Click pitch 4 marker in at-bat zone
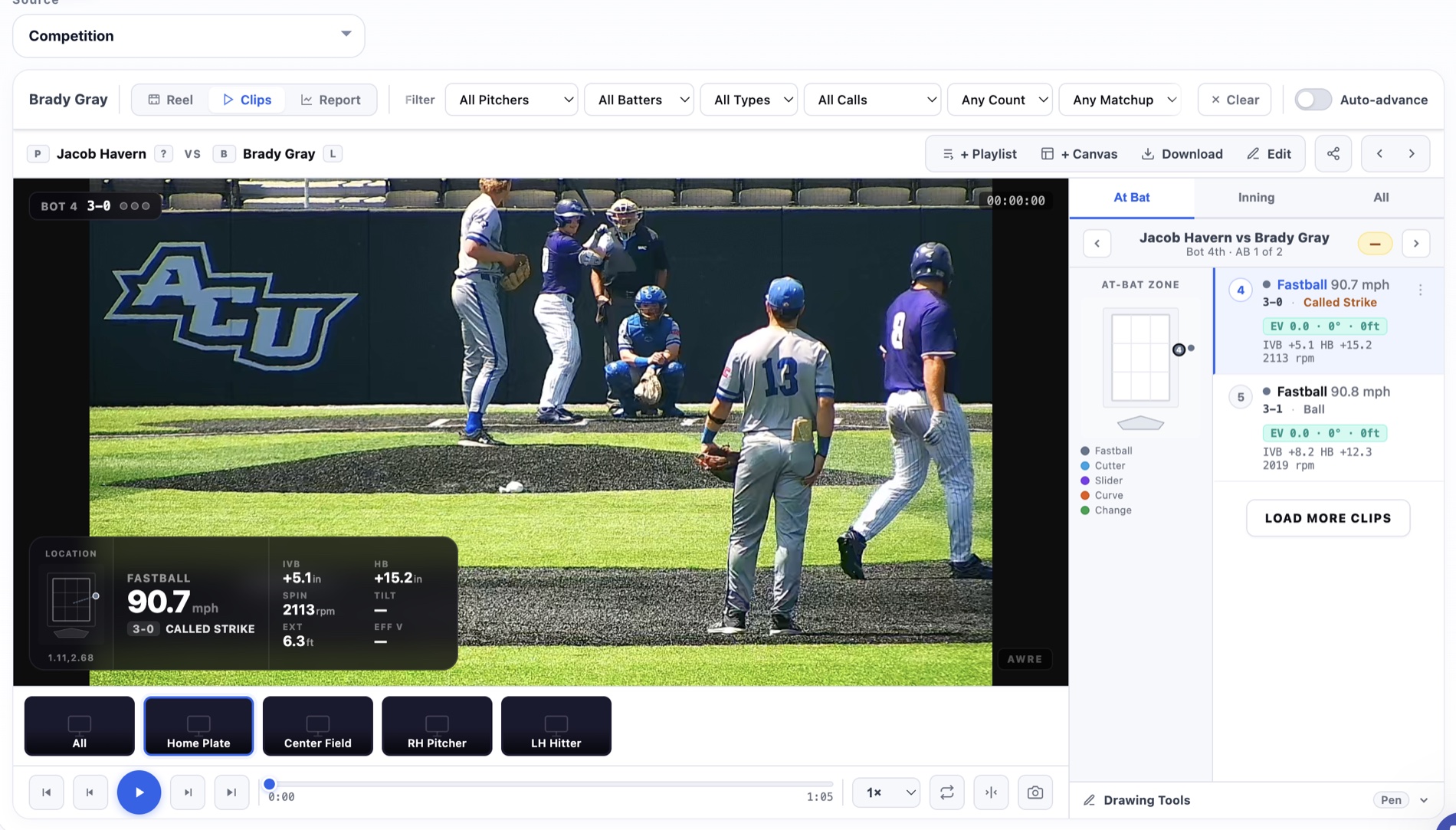The height and width of the screenshot is (830, 1456). pos(1179,350)
